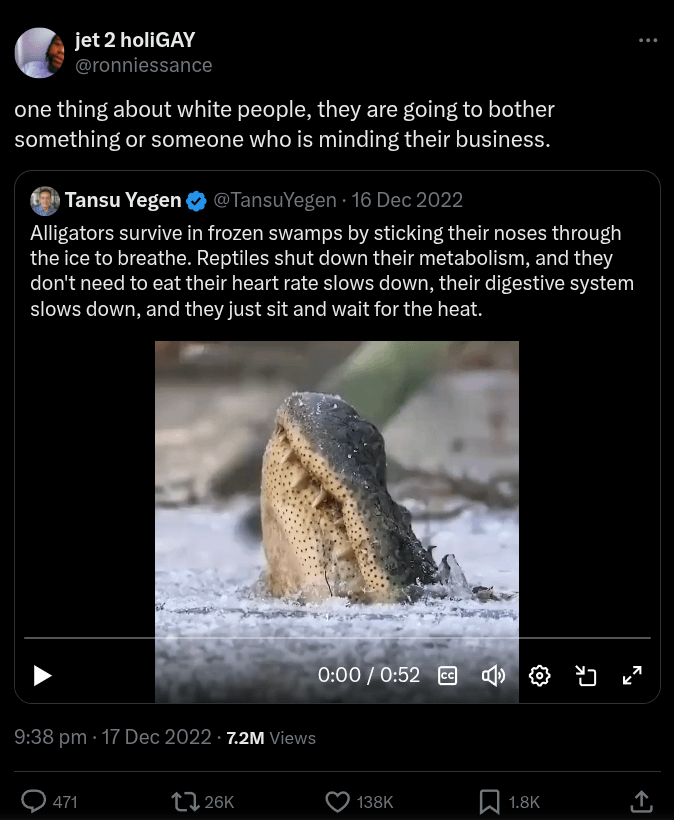Visit the @ronniessance handle link
Viewport: 674px width, 820px height.
point(144,65)
